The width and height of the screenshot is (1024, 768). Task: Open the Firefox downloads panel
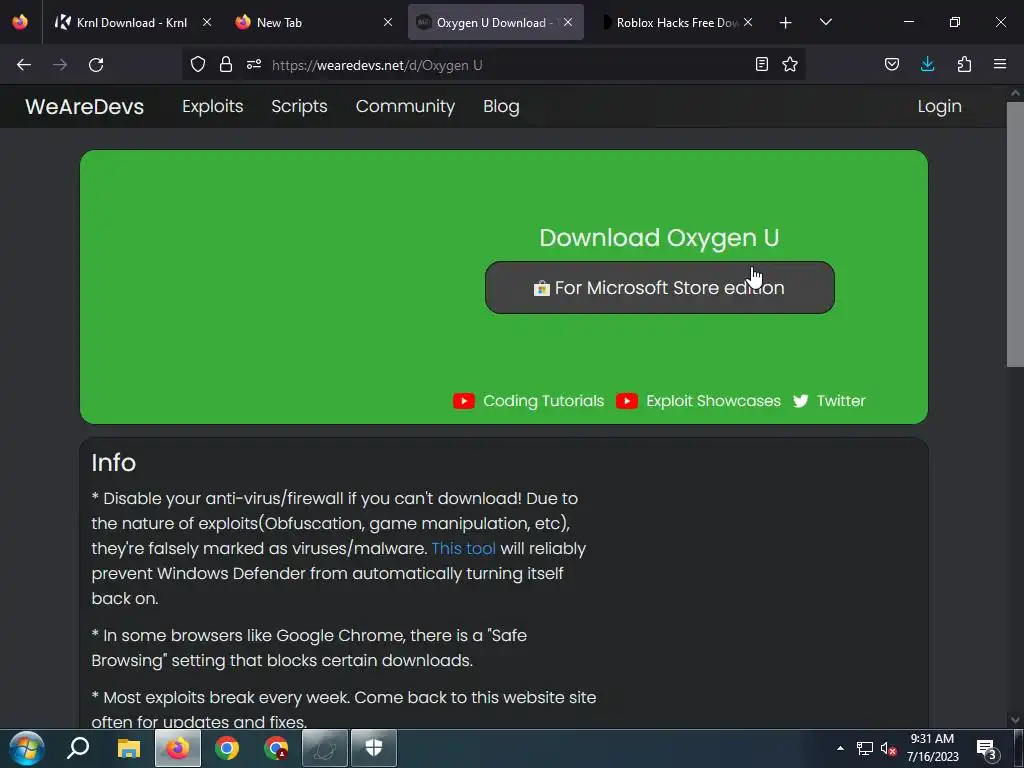[927, 64]
